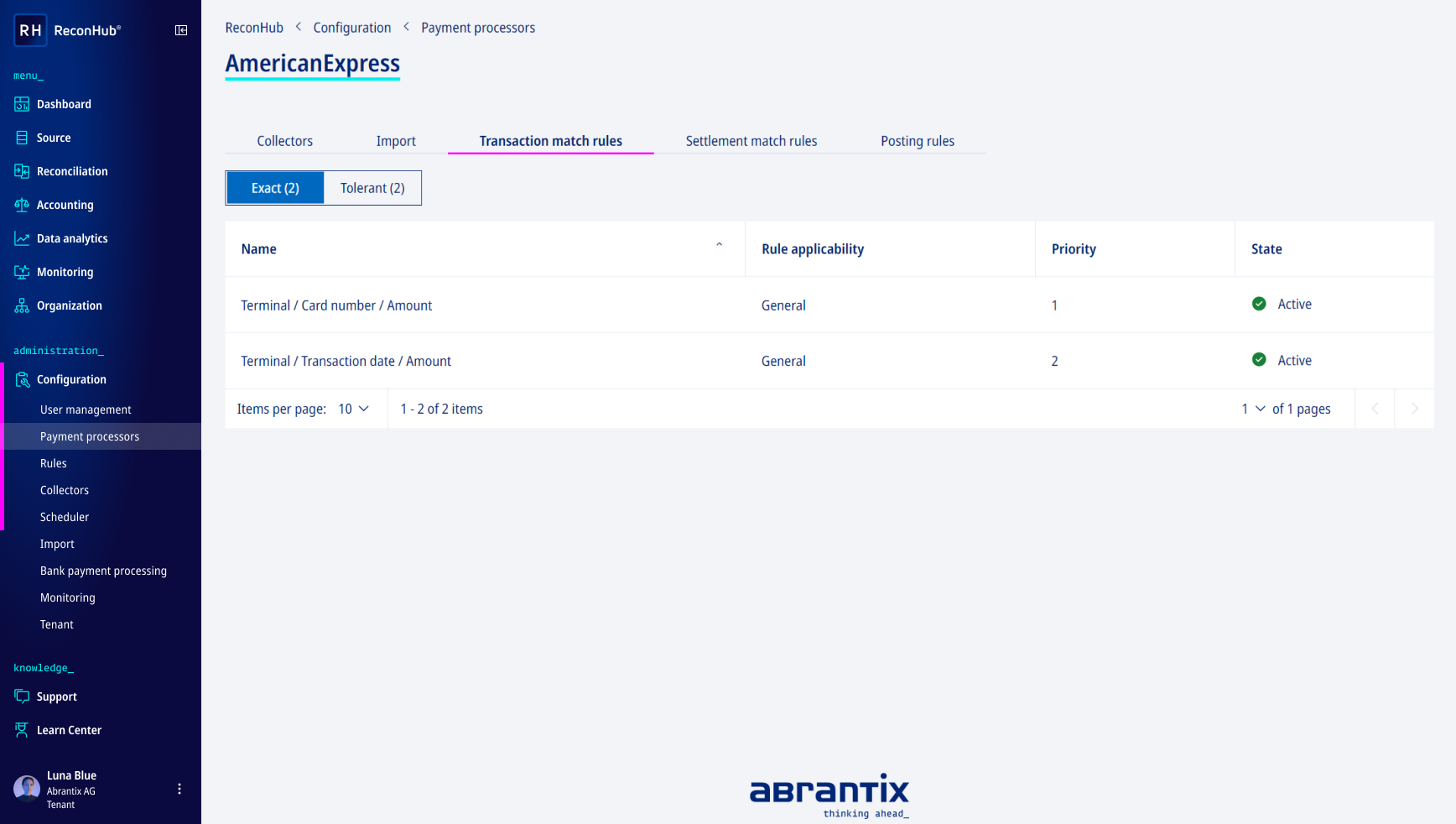Switch to the Tolerant (2) toggle

tap(372, 188)
